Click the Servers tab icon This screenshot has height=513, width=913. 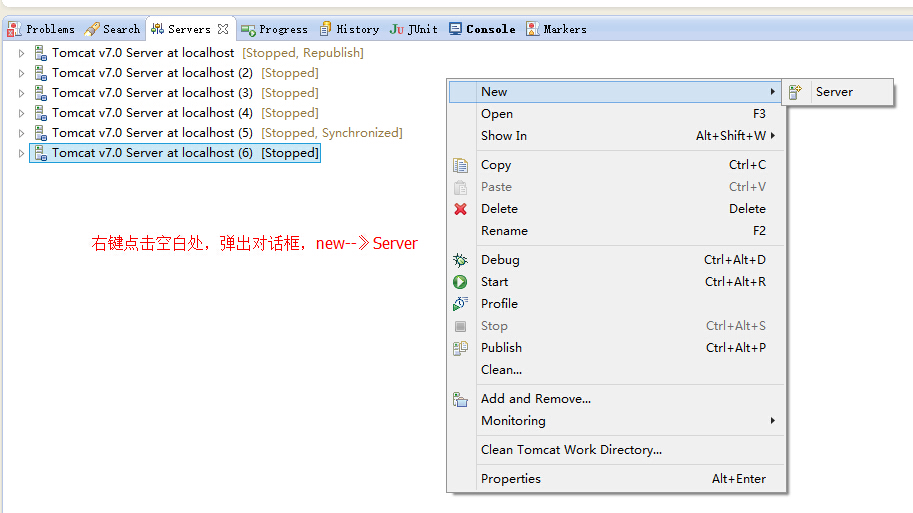[157, 29]
